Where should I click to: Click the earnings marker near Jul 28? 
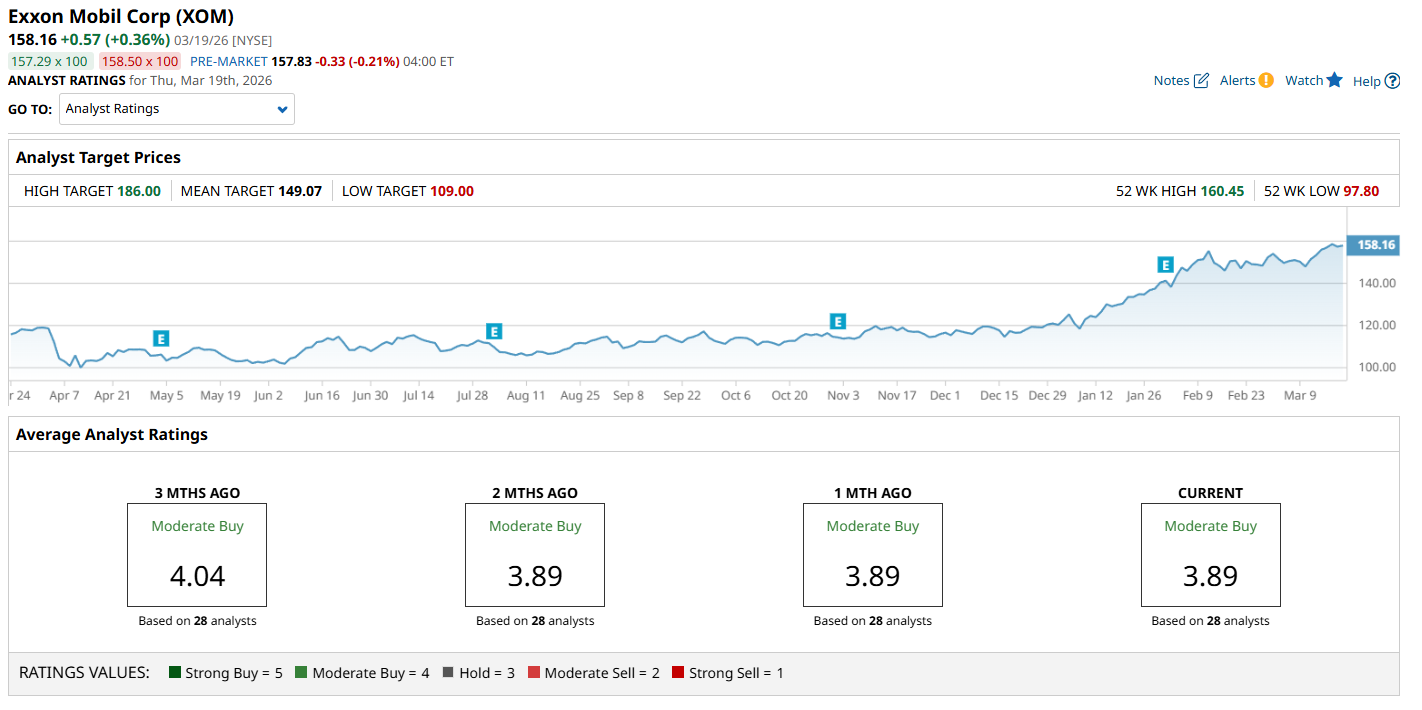pos(494,332)
